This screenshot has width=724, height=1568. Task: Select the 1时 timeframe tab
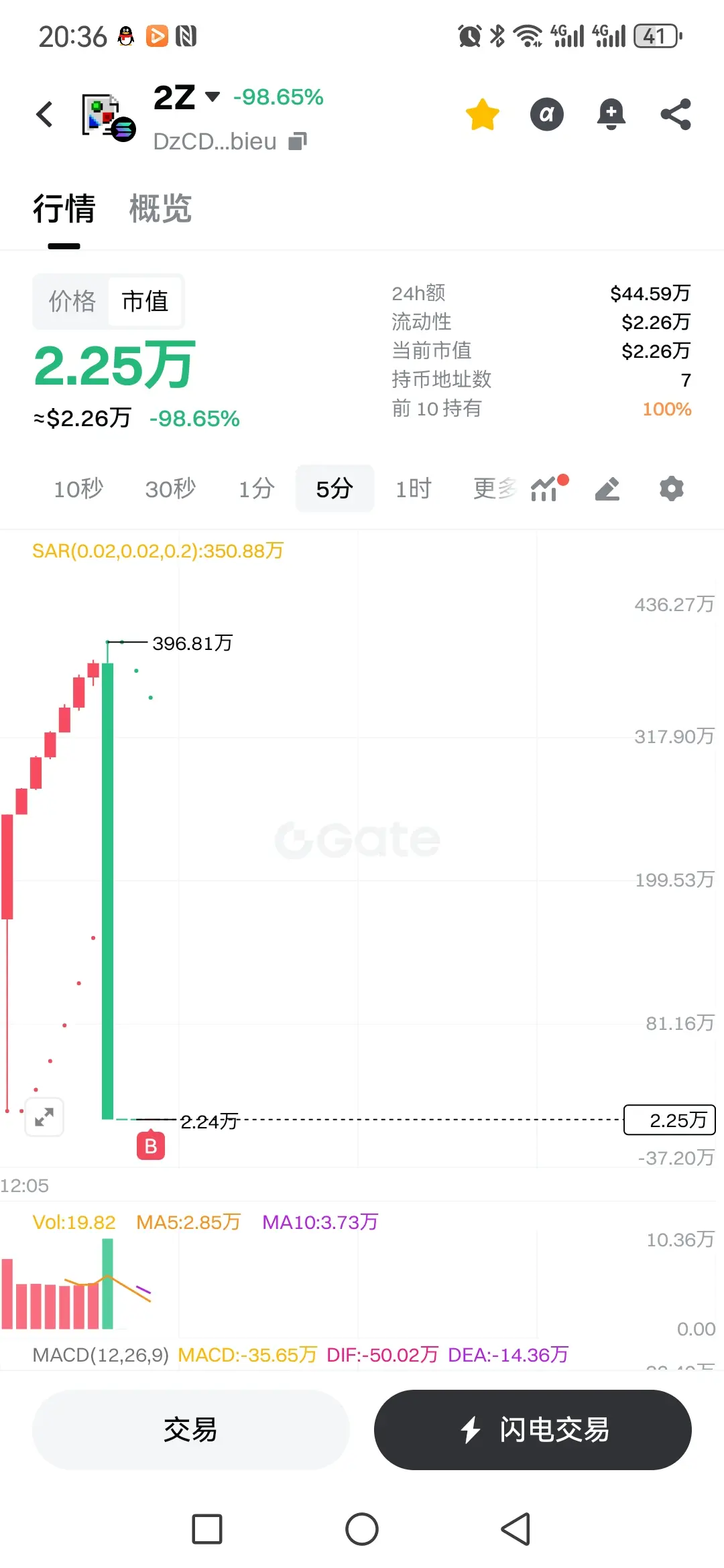414,488
